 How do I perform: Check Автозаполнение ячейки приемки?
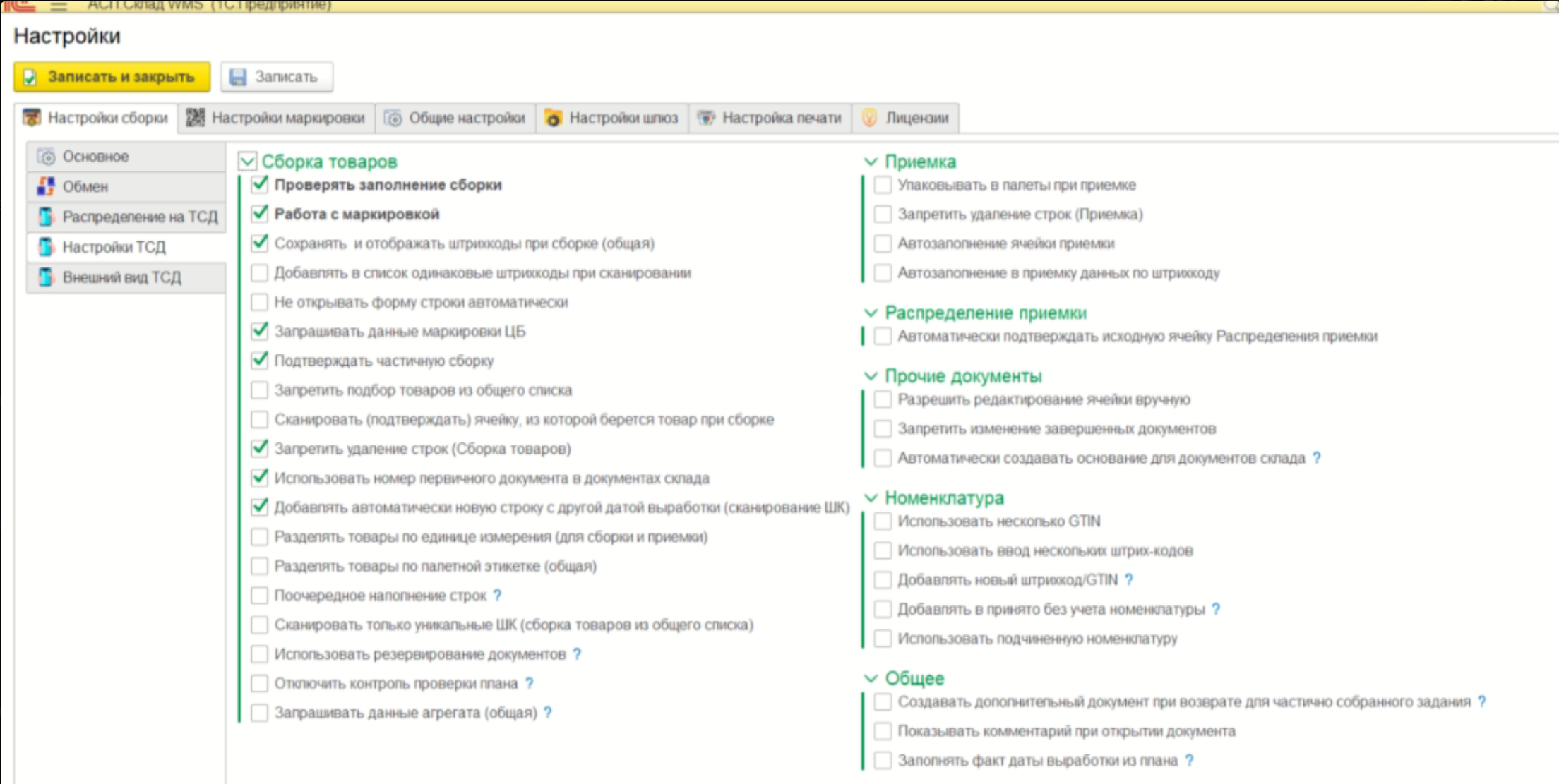point(883,243)
